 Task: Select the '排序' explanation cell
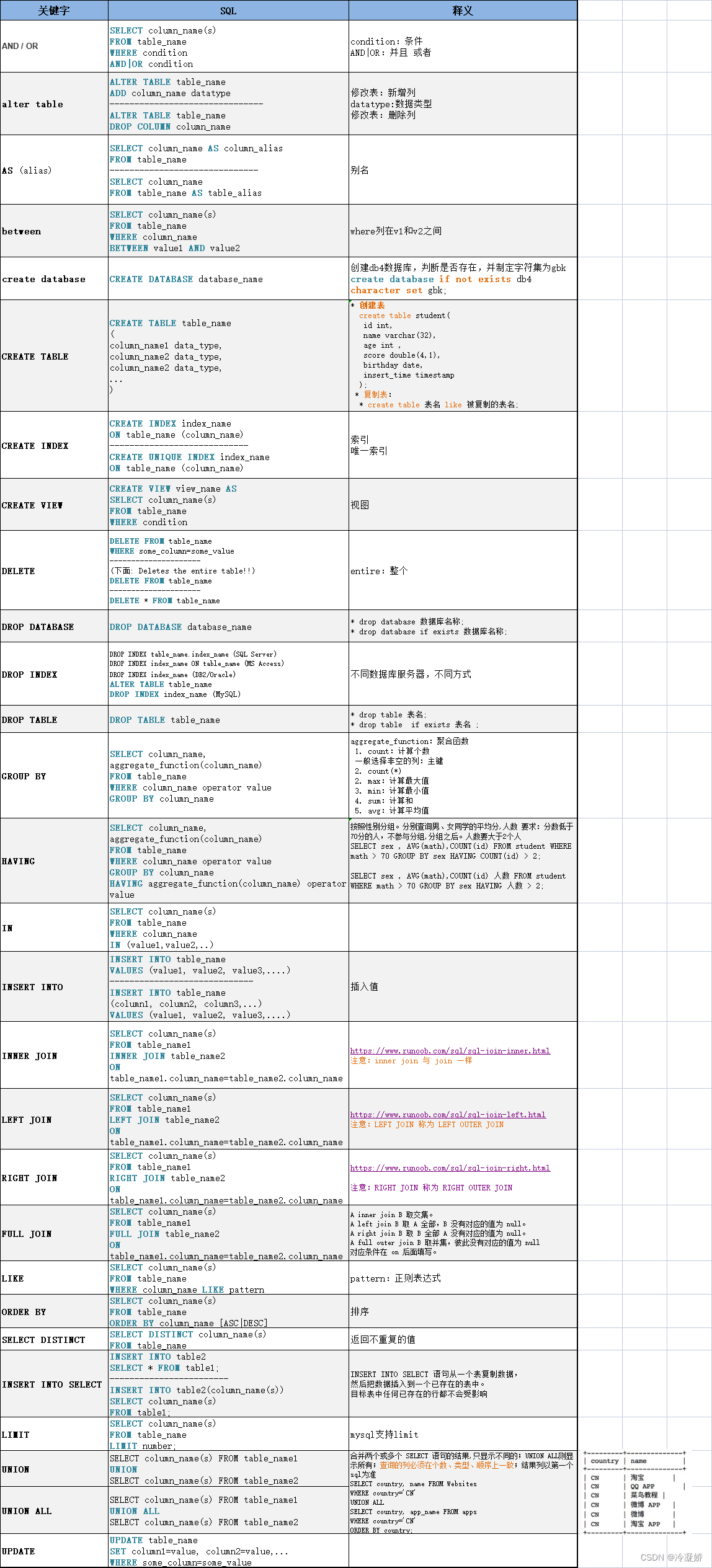tap(463, 1311)
